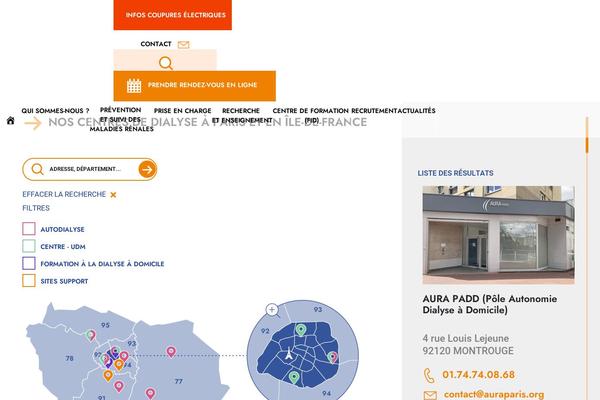
Task: Submit address search with the orange arrow
Action: [x=147, y=170]
